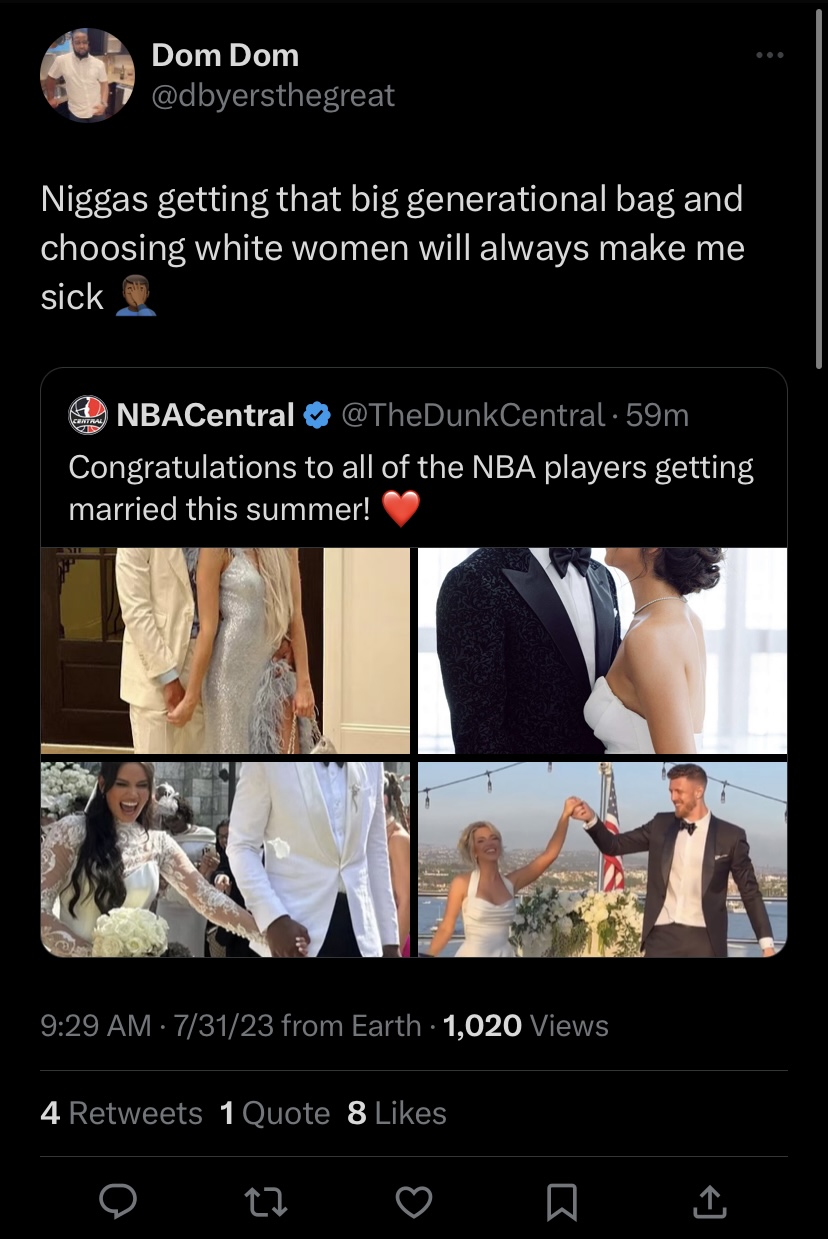Viewport: 828px width, 1239px height.
Task: Tap the retweet arrows icon
Action: point(266,1202)
